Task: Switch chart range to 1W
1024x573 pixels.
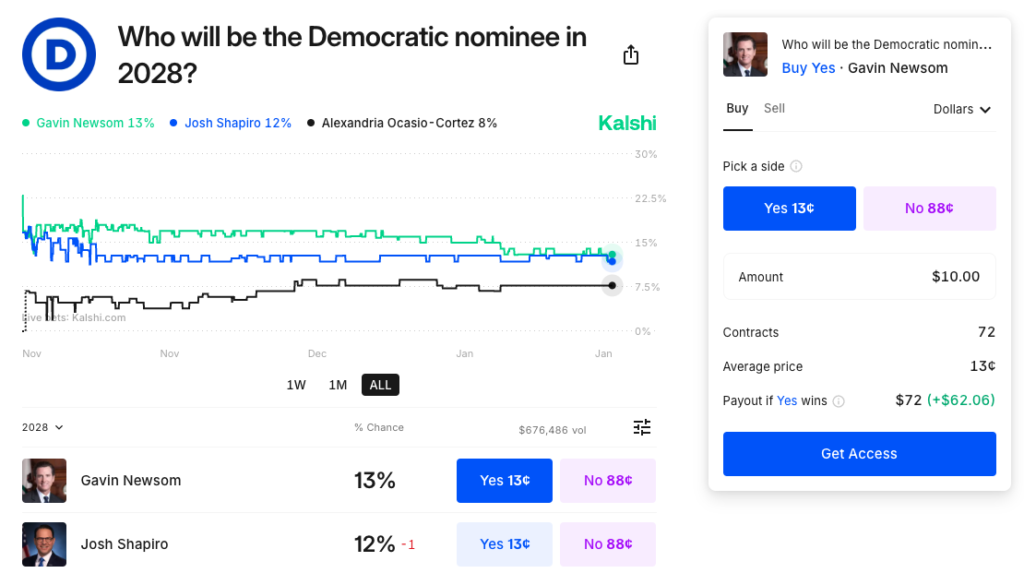Action: (296, 385)
